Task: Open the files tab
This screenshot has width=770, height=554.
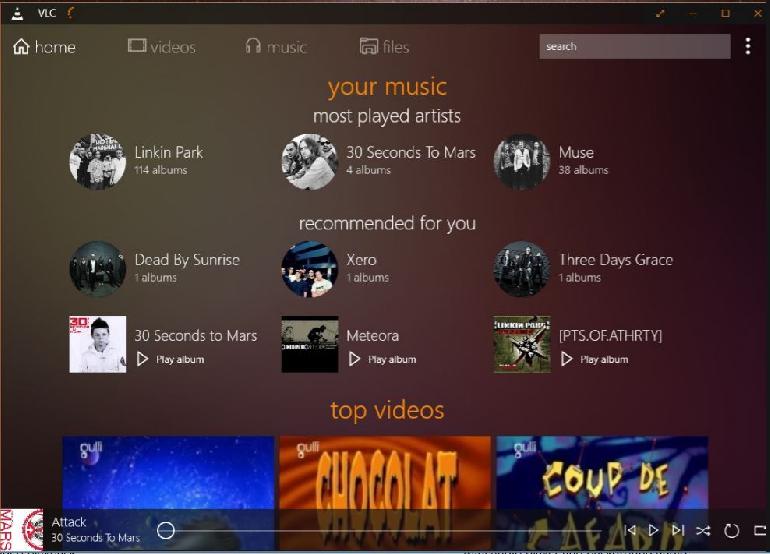Action: pos(385,47)
